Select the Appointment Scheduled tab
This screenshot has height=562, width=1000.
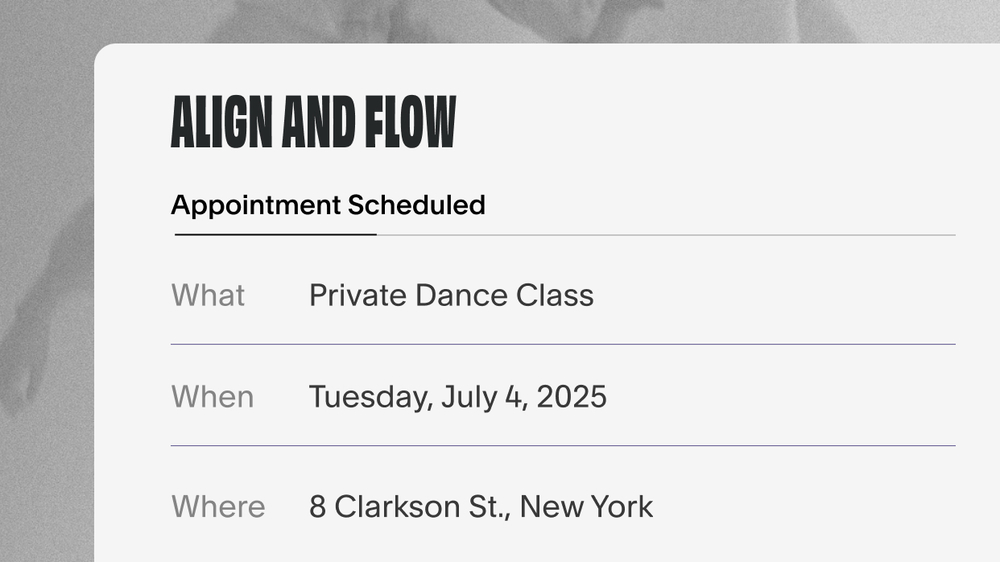pos(328,205)
